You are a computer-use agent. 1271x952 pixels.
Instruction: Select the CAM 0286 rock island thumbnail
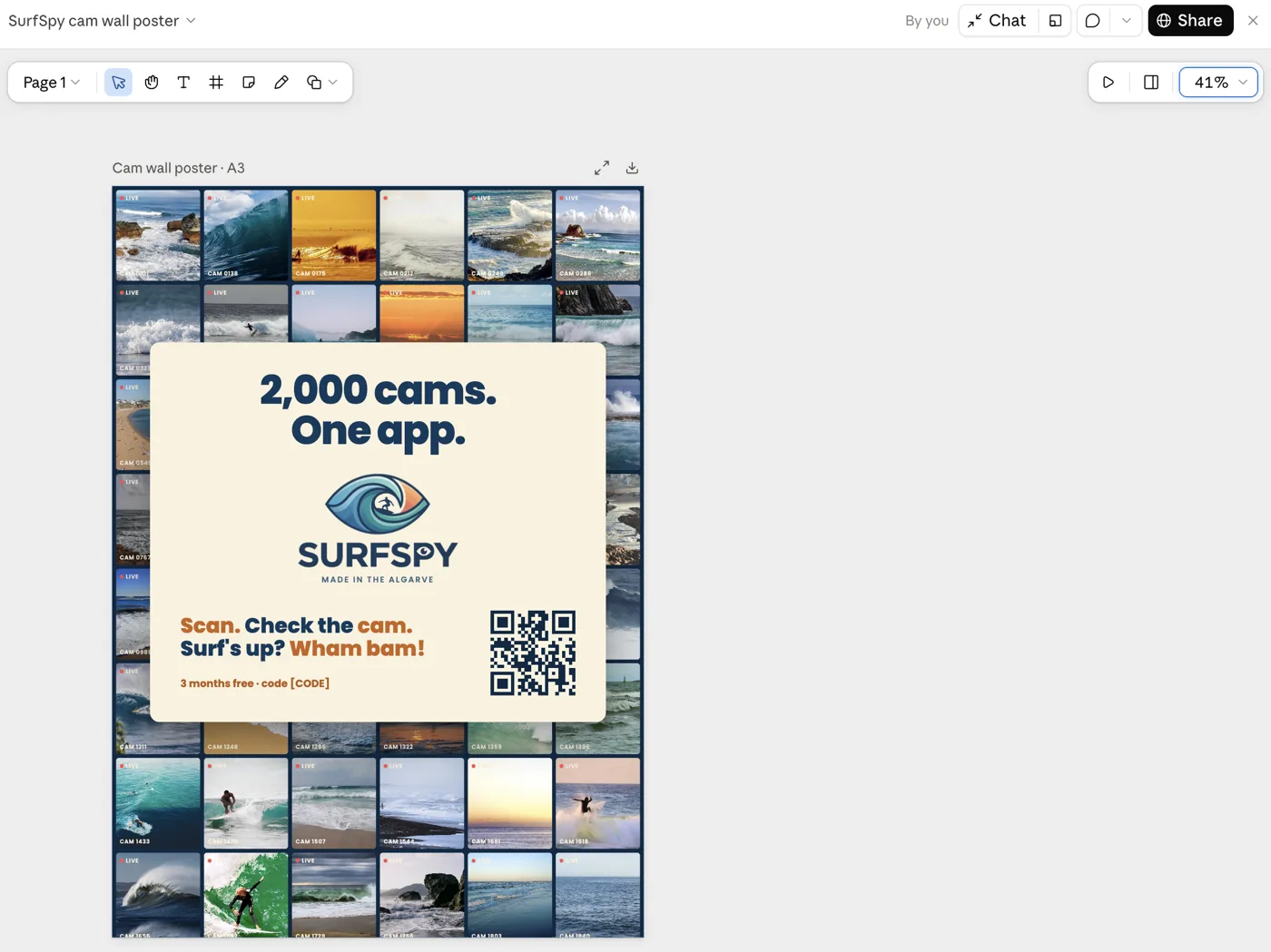click(x=598, y=235)
